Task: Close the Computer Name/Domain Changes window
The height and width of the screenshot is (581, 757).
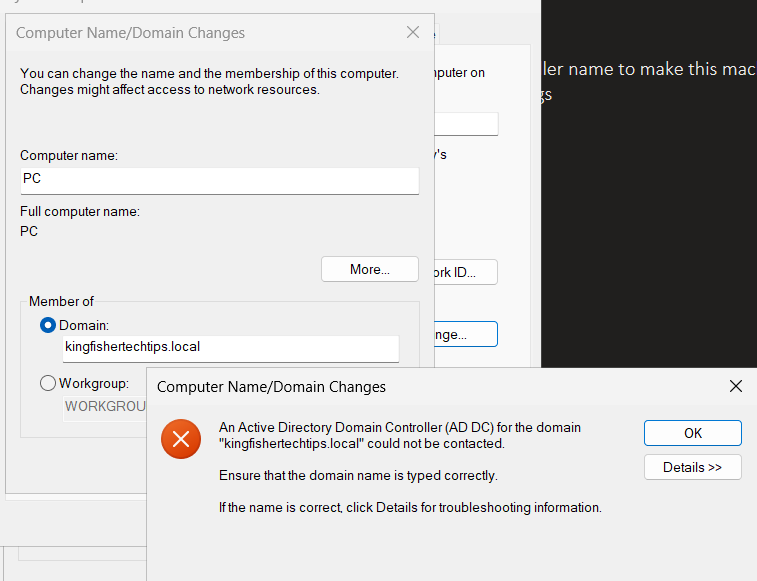Action: pyautogui.click(x=413, y=32)
